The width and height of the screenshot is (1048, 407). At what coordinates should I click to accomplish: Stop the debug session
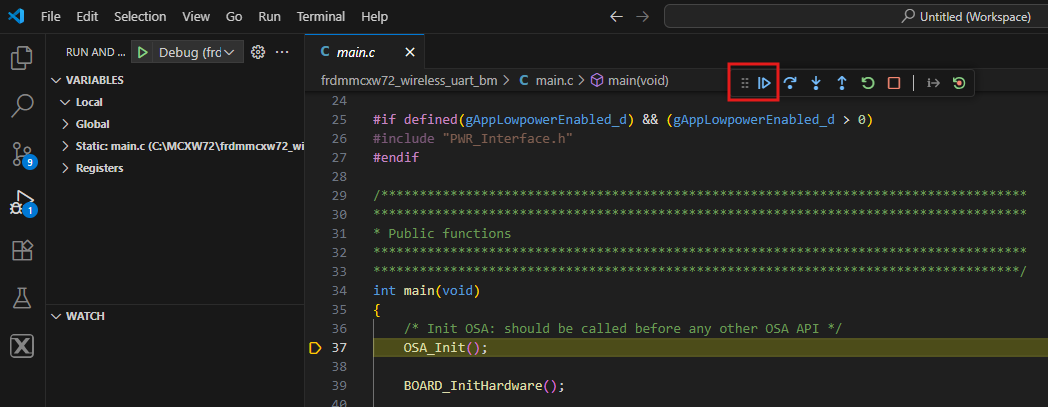click(894, 83)
